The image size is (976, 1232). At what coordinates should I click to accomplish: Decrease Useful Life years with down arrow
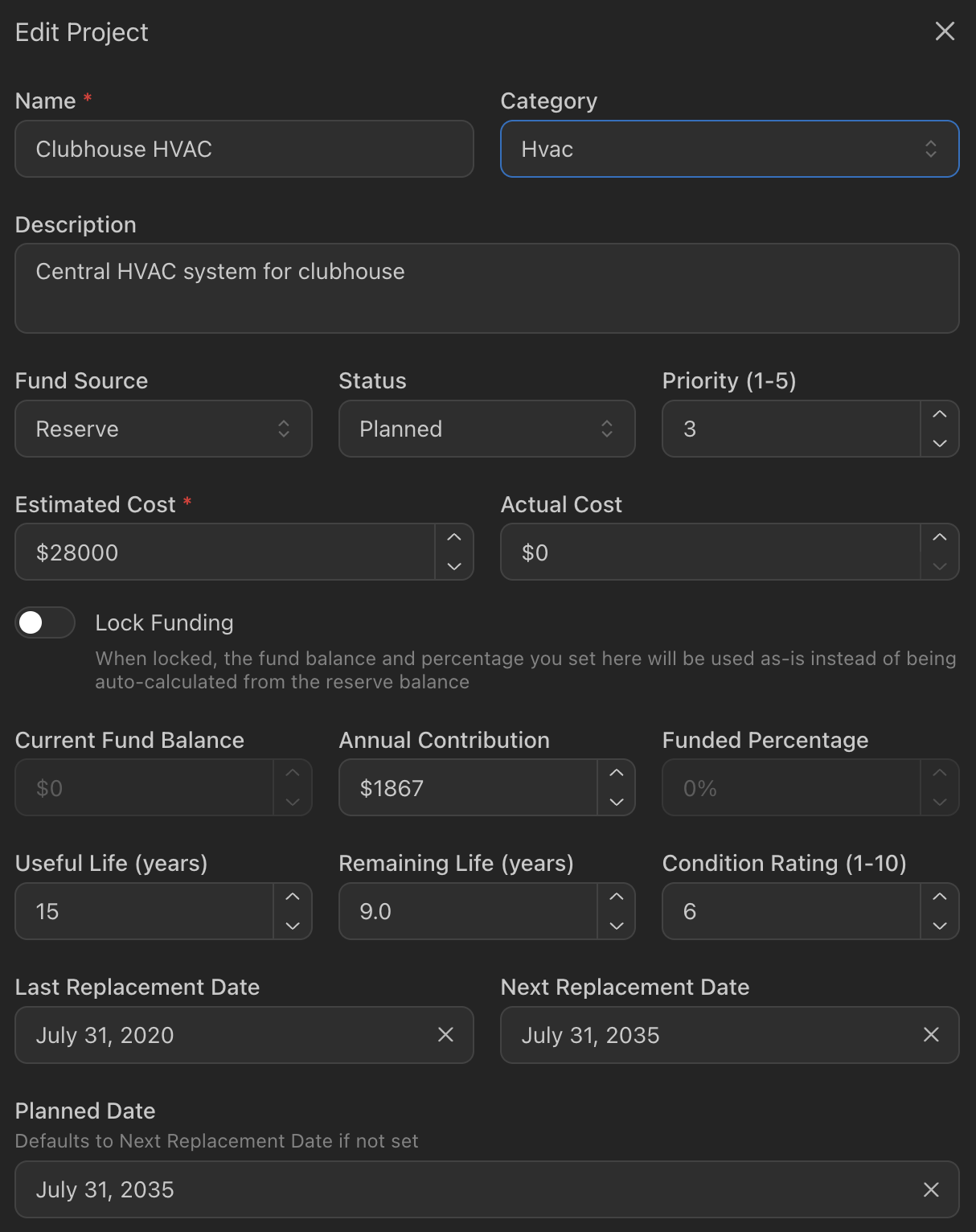click(x=293, y=926)
